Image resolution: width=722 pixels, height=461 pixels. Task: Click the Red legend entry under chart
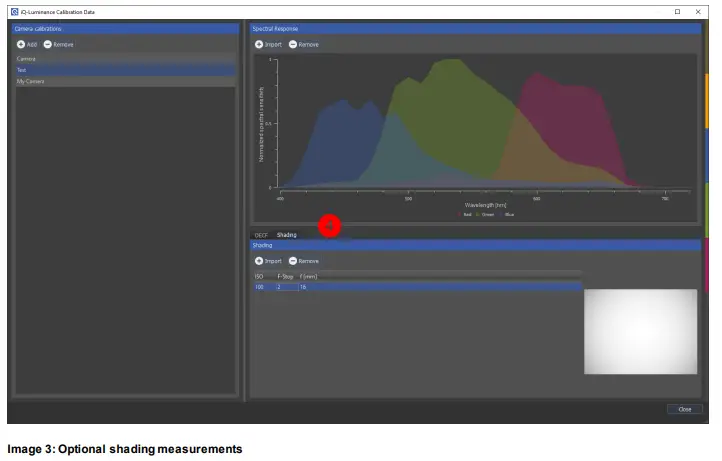[x=465, y=215]
